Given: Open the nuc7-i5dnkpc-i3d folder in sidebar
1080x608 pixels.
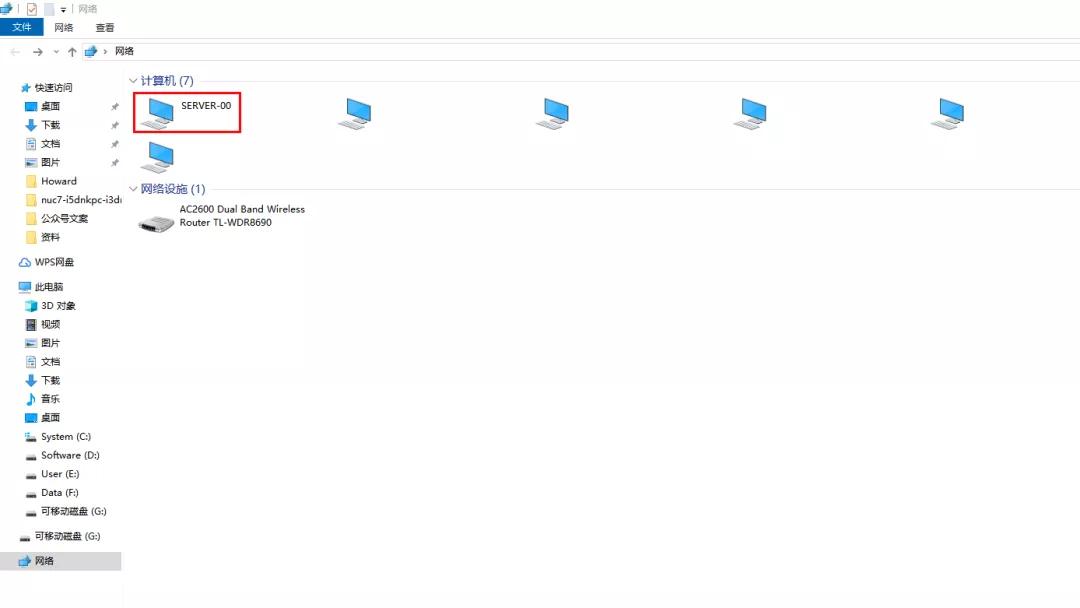Looking at the screenshot, I should pos(81,200).
